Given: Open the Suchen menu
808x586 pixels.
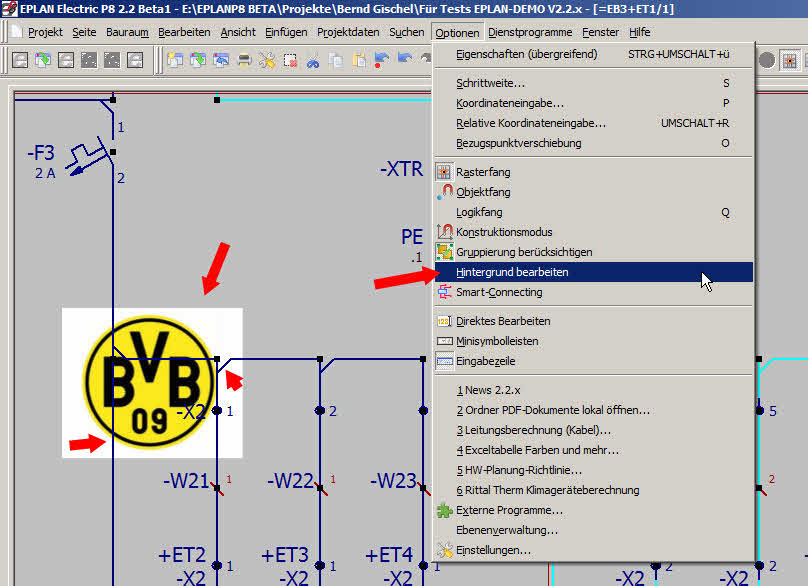Looking at the screenshot, I should [407, 32].
